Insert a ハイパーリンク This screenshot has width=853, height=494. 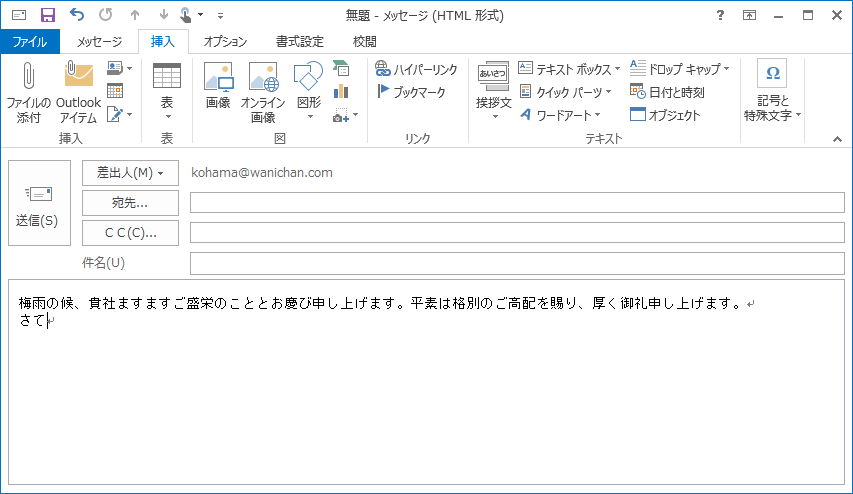pos(416,69)
